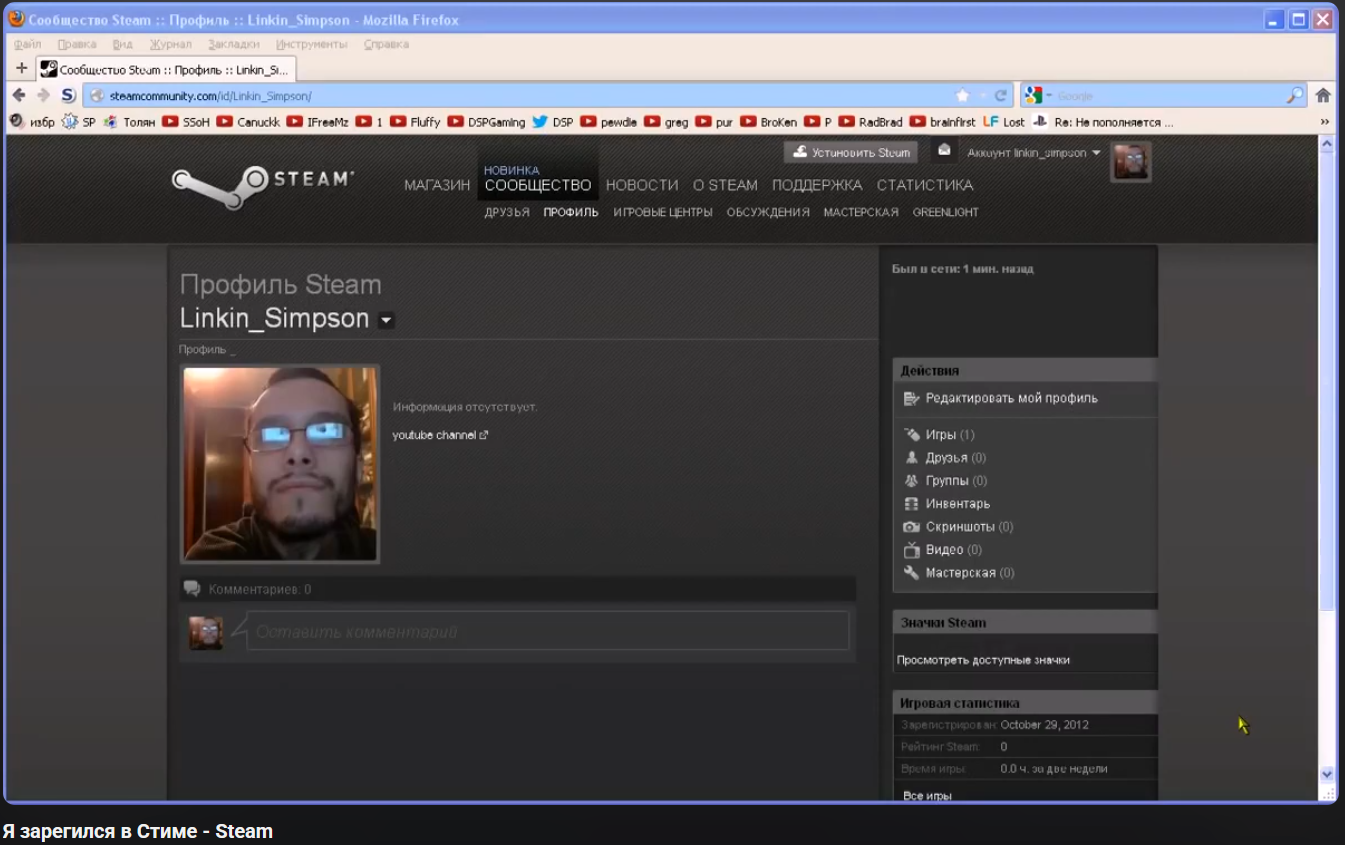Open the Правка menu
Viewport: 1345px width, 845px height.
[77, 44]
